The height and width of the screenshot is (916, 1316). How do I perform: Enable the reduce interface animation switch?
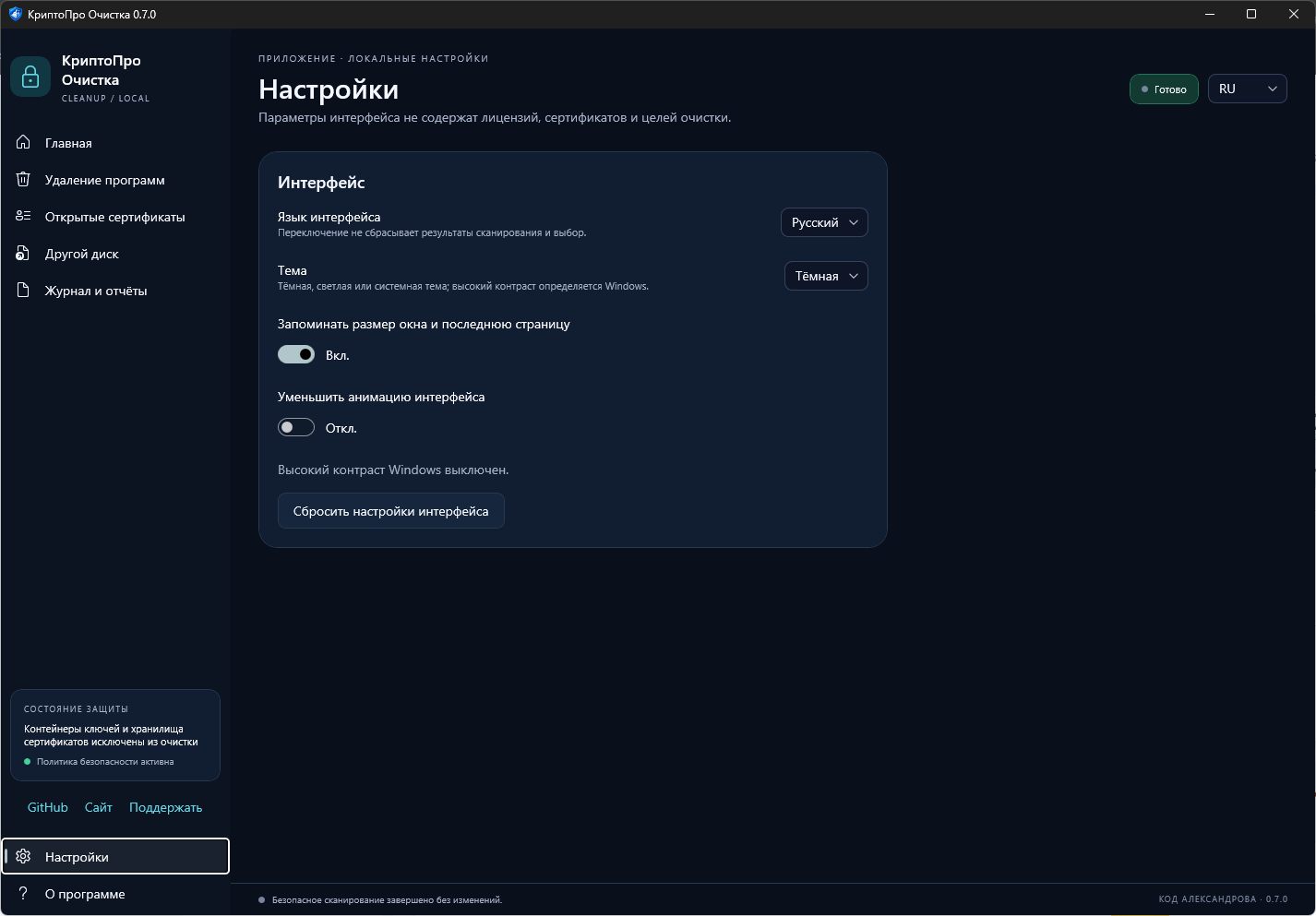click(296, 427)
